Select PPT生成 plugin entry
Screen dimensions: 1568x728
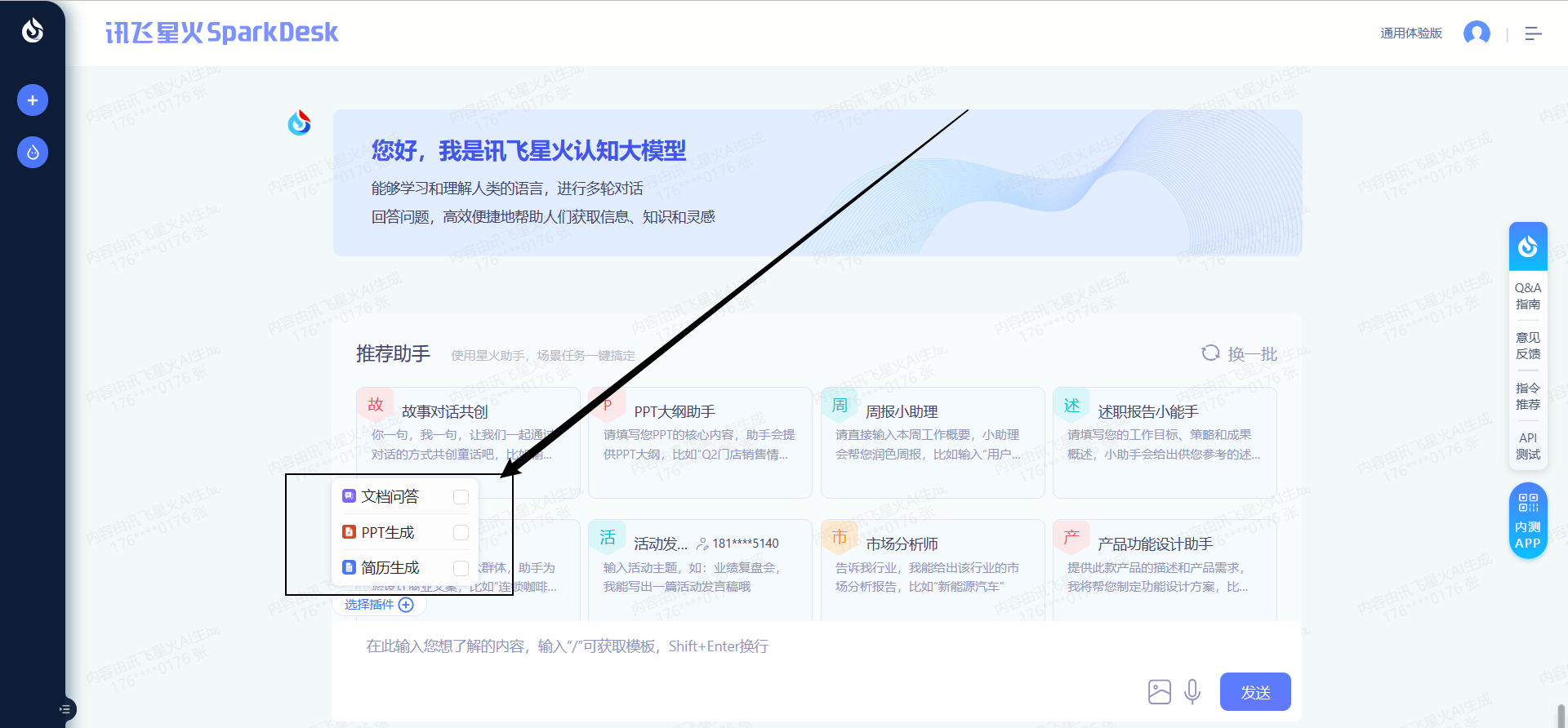[x=405, y=532]
